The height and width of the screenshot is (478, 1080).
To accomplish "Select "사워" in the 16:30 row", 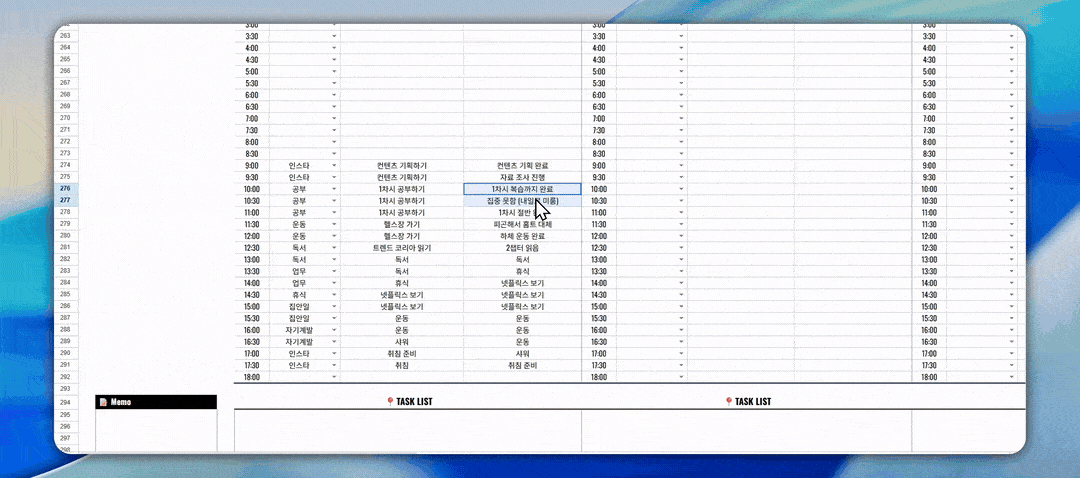I will pyautogui.click(x=402, y=342).
